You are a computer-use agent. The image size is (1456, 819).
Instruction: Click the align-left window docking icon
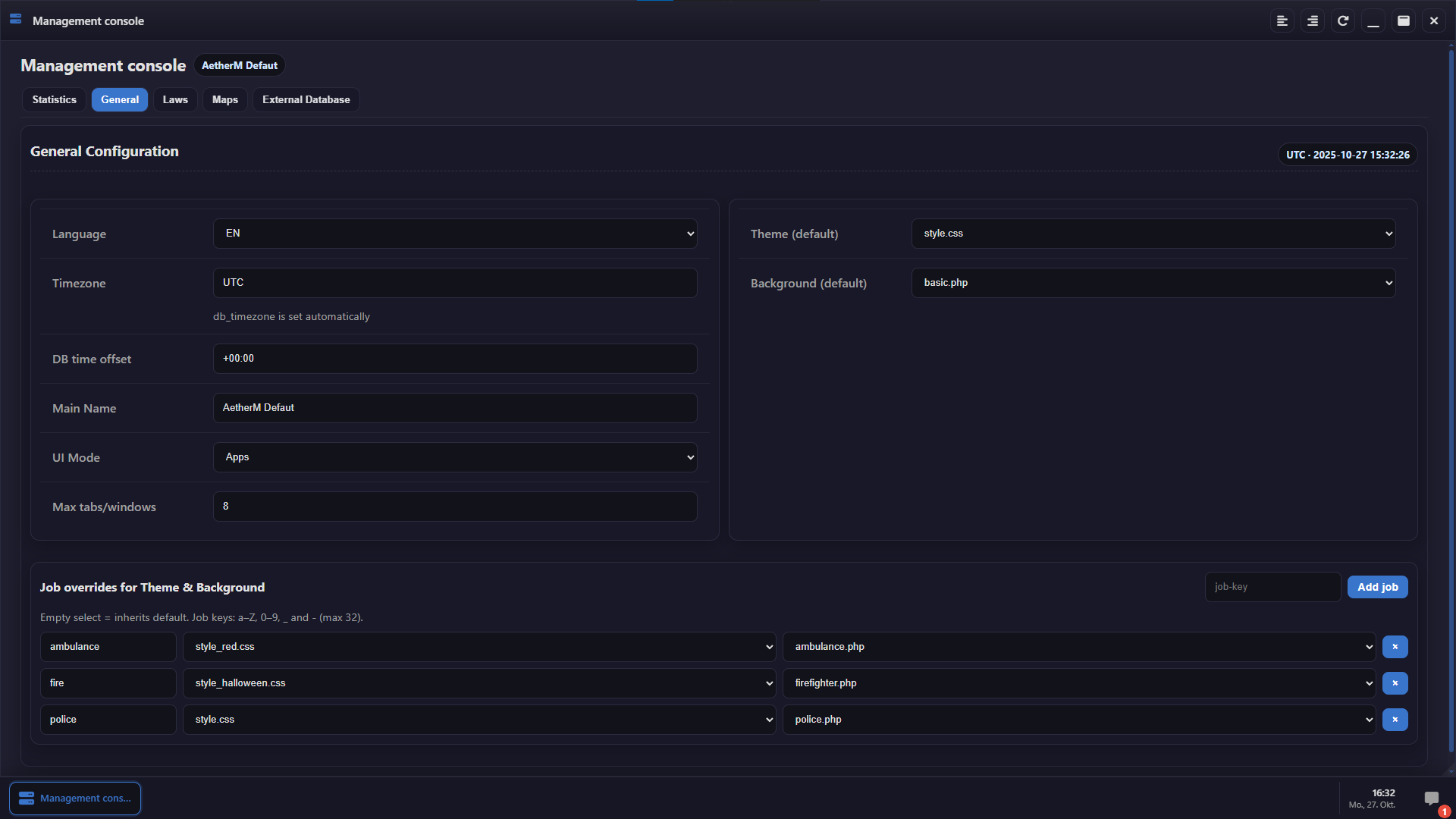coord(1282,20)
